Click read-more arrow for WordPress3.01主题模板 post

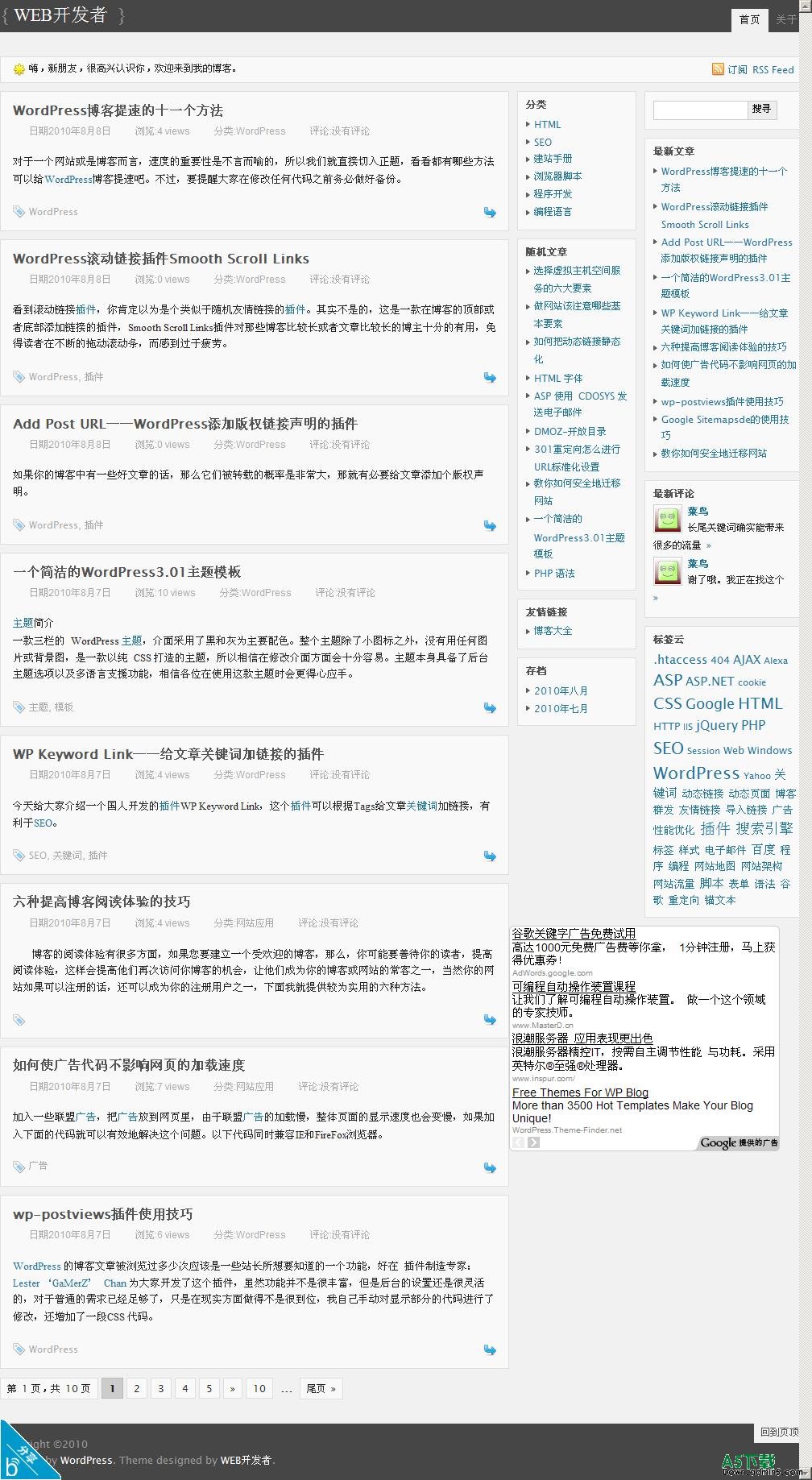[490, 707]
